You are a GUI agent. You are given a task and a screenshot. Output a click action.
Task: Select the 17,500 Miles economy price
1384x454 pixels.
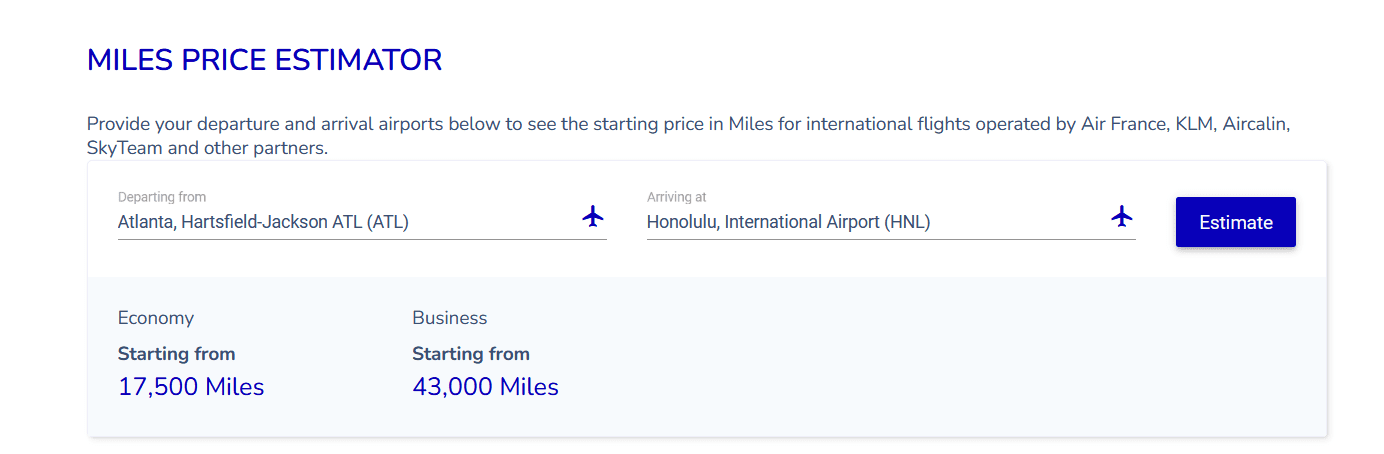click(191, 387)
